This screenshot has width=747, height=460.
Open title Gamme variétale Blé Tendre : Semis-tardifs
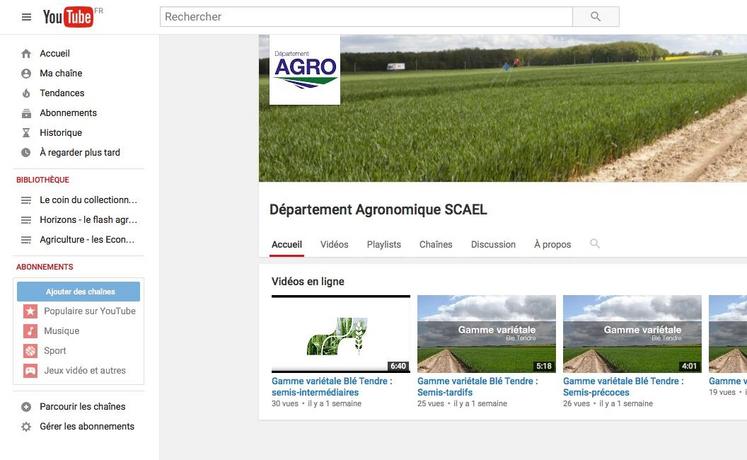click(478, 387)
